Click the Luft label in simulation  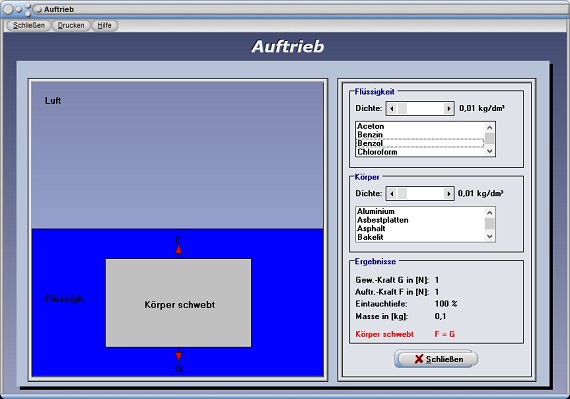click(x=53, y=101)
